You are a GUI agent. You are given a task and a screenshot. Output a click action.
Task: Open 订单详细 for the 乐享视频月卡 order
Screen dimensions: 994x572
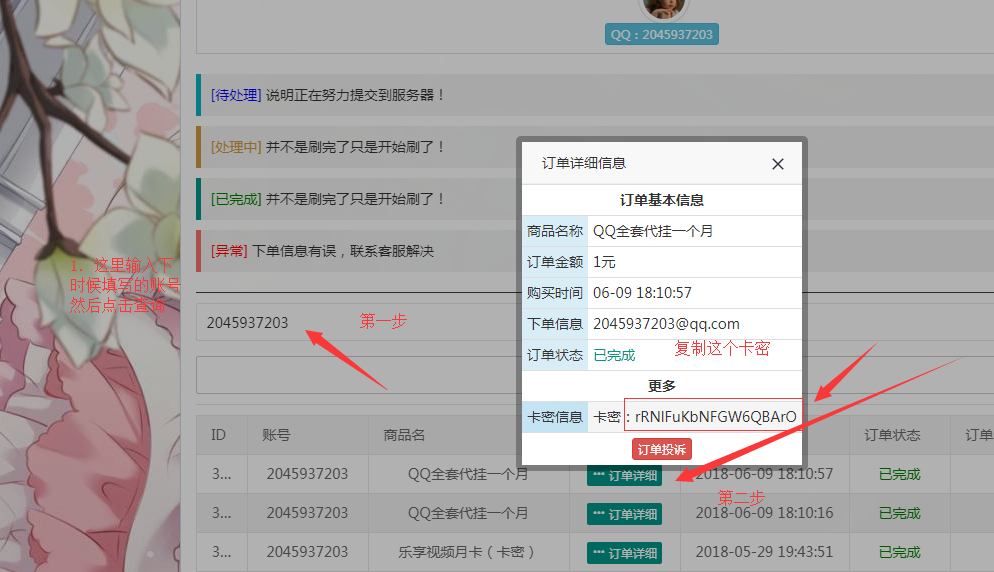(x=624, y=553)
